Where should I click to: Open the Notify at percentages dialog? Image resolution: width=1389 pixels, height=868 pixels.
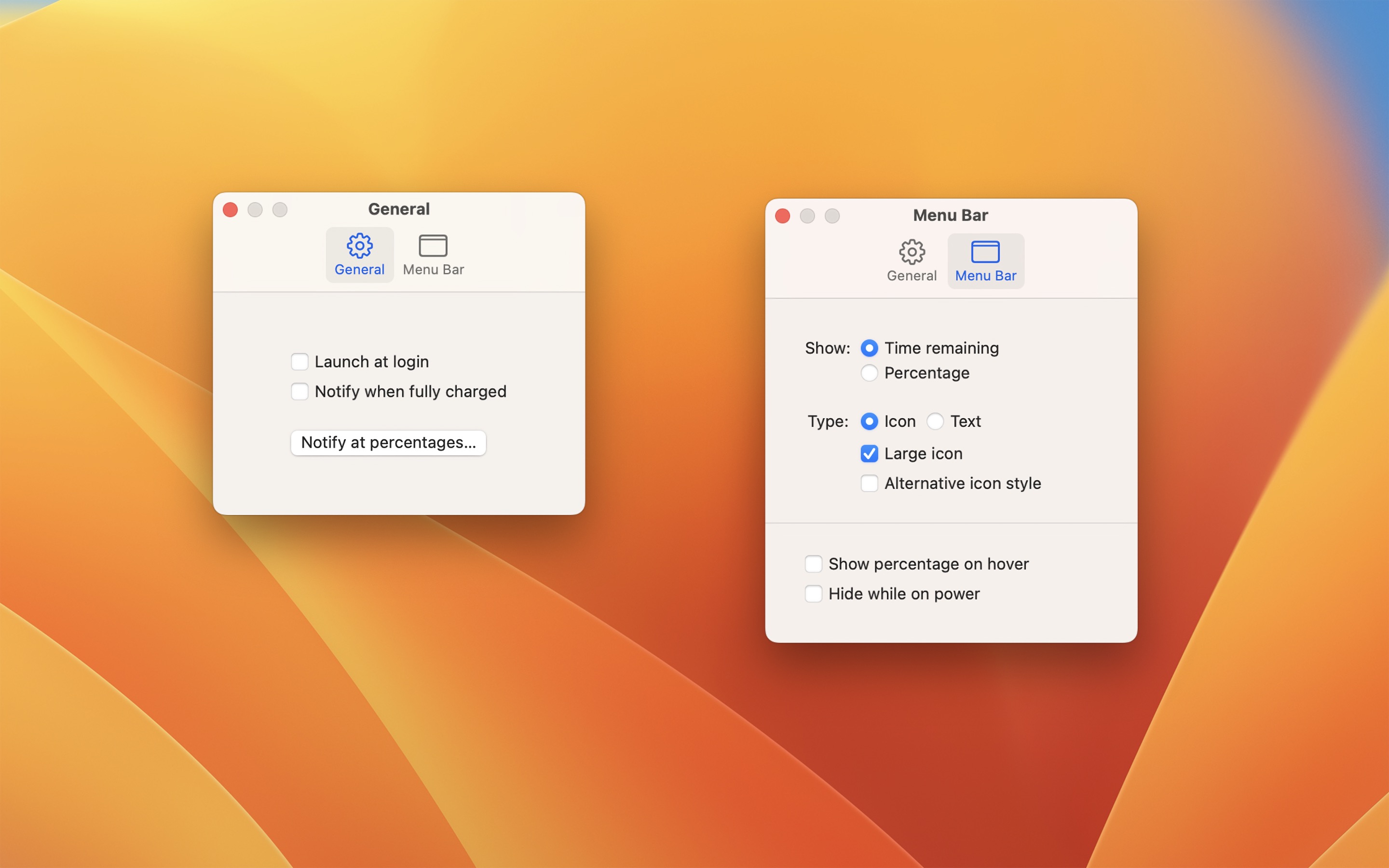pyautogui.click(x=388, y=443)
